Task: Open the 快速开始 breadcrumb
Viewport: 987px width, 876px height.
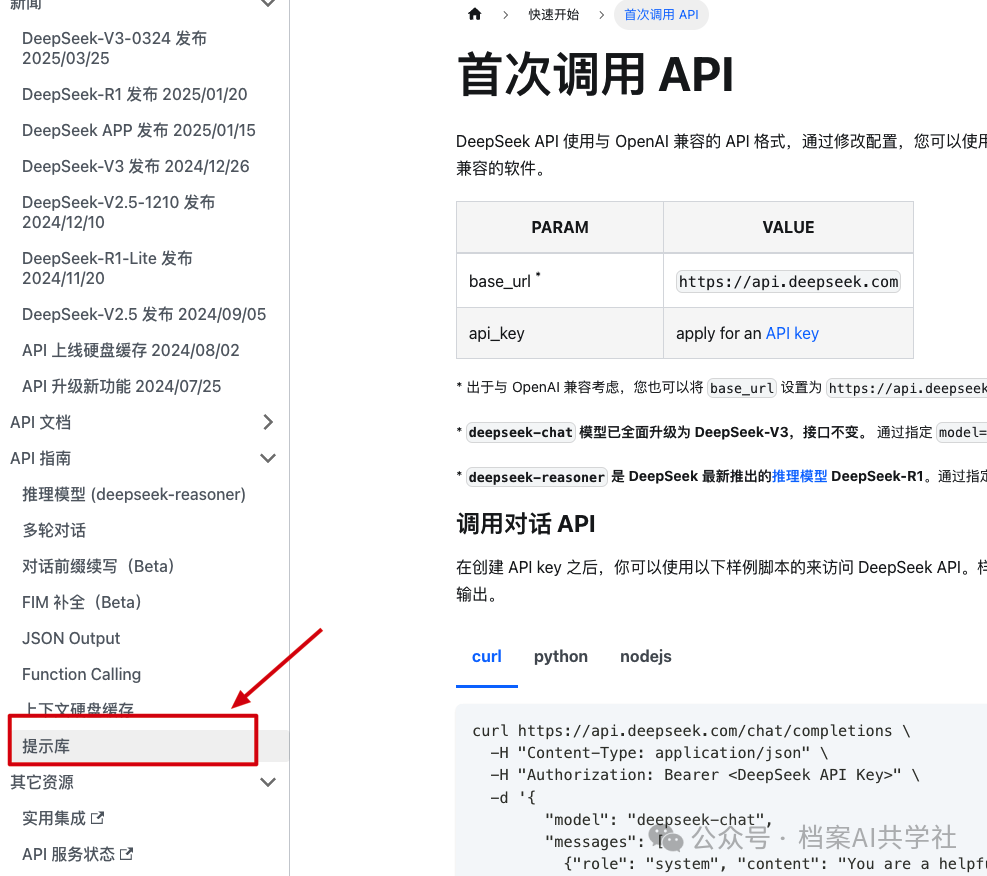Action: tap(553, 14)
